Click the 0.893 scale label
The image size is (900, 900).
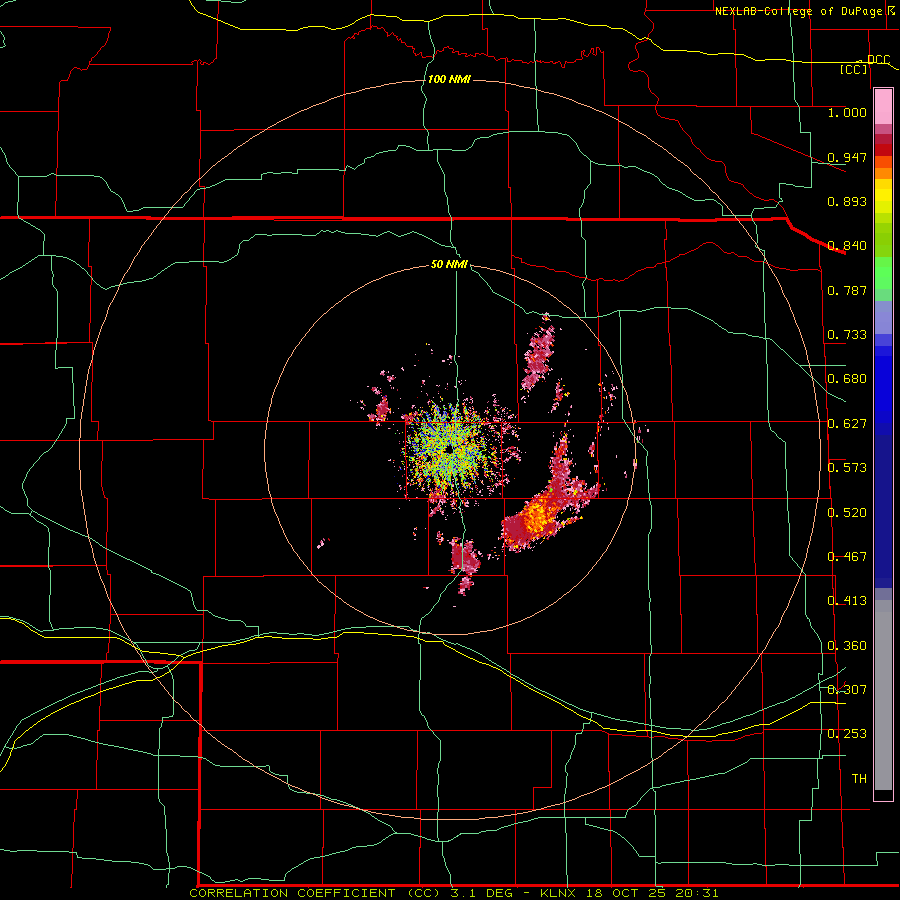click(x=847, y=201)
